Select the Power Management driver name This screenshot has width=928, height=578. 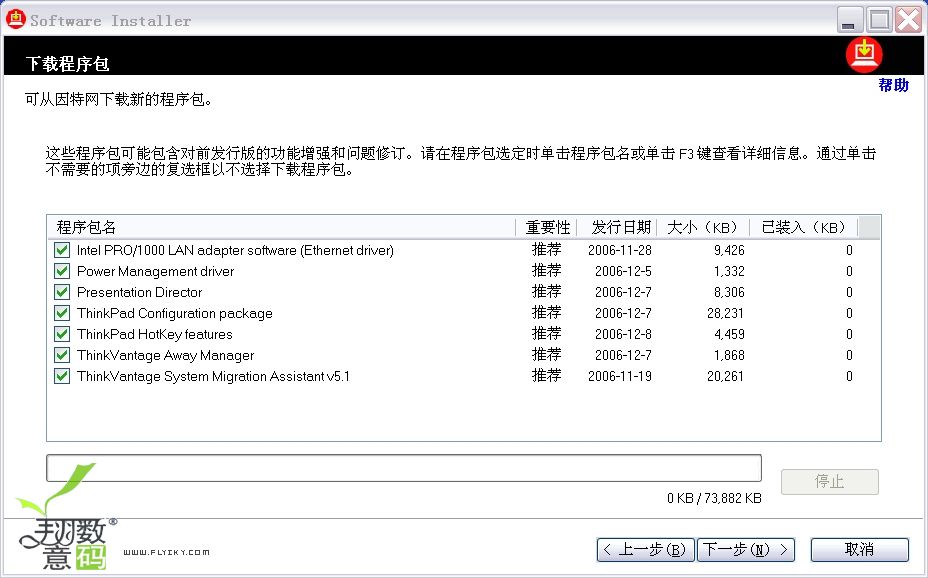156,272
